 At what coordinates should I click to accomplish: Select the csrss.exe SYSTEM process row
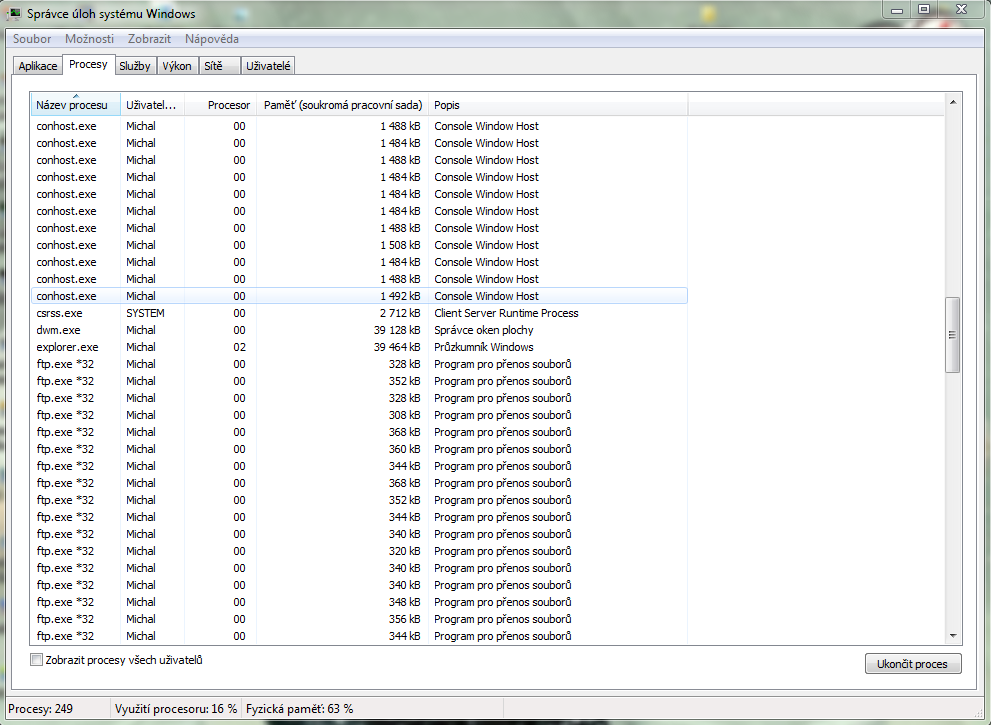click(x=359, y=313)
